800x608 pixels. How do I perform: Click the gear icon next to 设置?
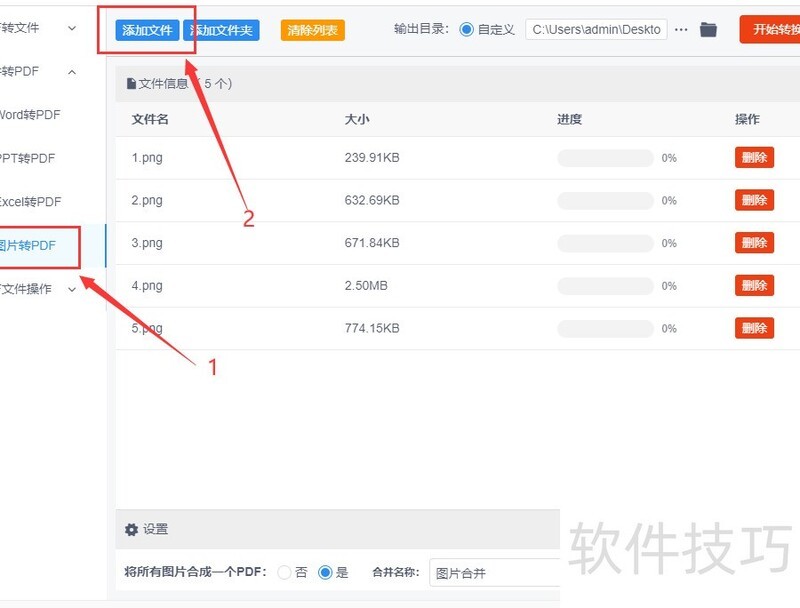click(131, 529)
